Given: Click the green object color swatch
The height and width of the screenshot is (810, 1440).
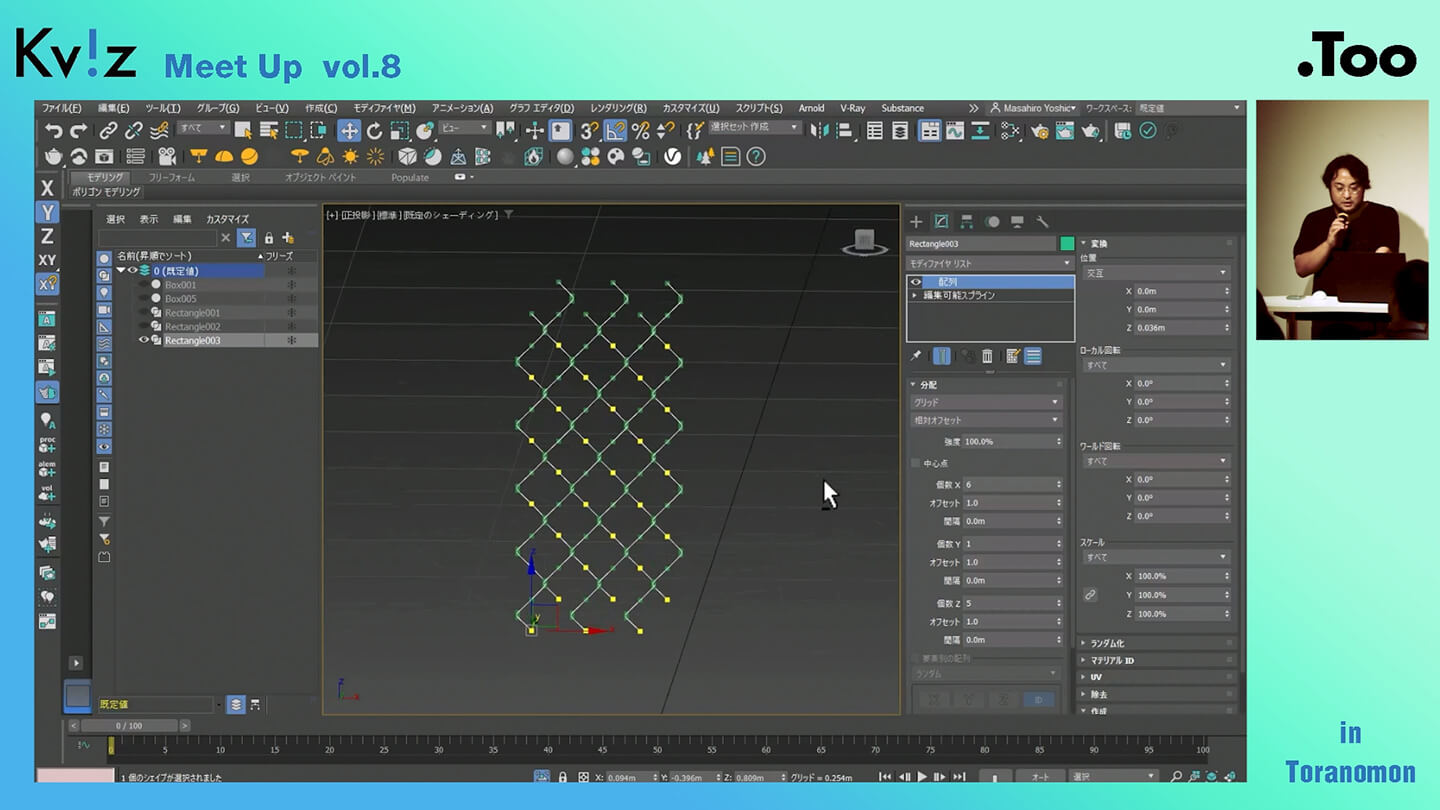Looking at the screenshot, I should point(1066,244).
